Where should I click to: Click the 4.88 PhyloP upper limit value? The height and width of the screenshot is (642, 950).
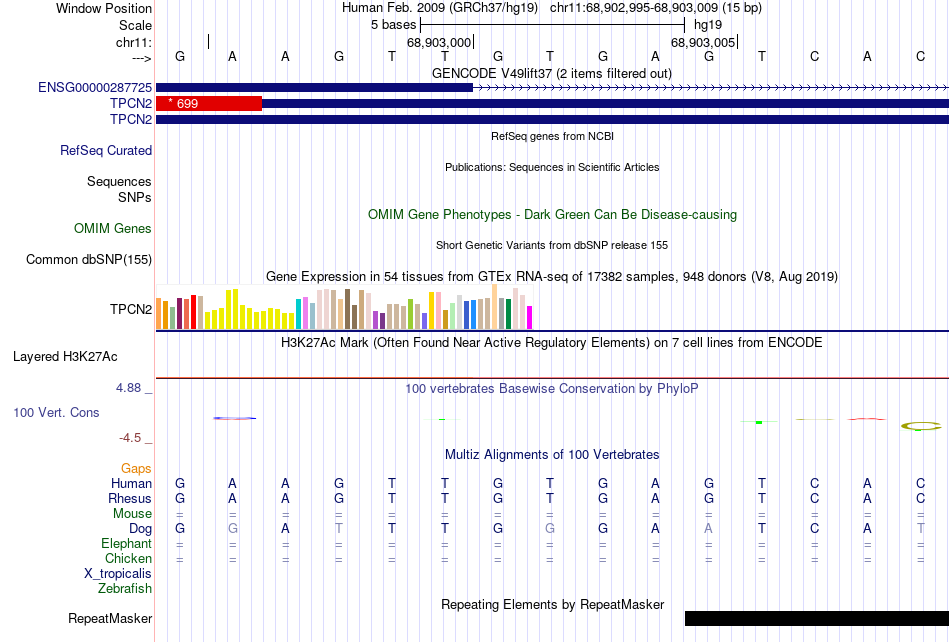coord(128,388)
